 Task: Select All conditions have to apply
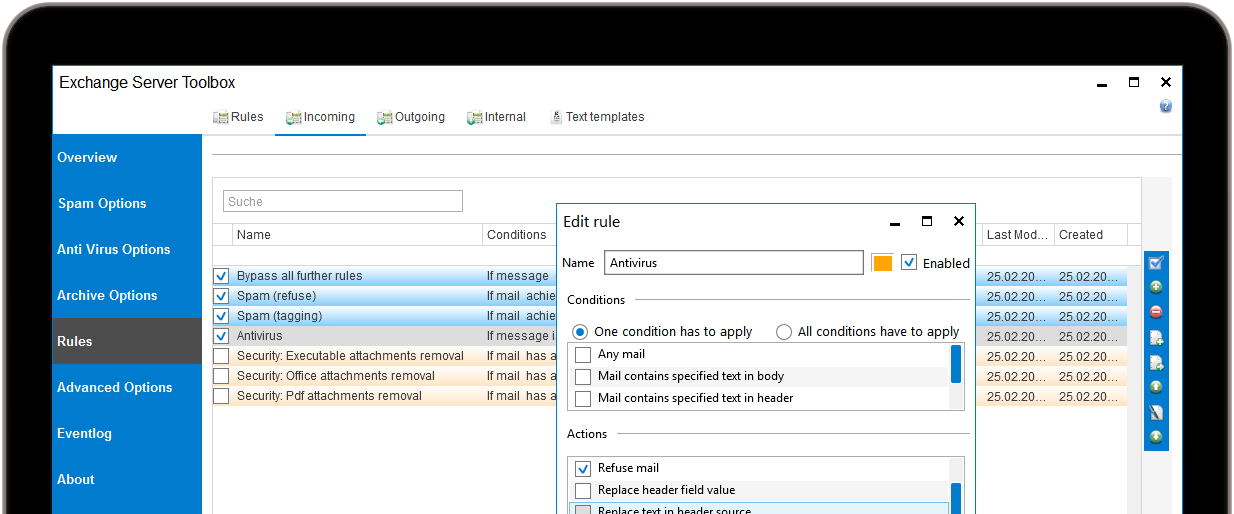tap(784, 331)
